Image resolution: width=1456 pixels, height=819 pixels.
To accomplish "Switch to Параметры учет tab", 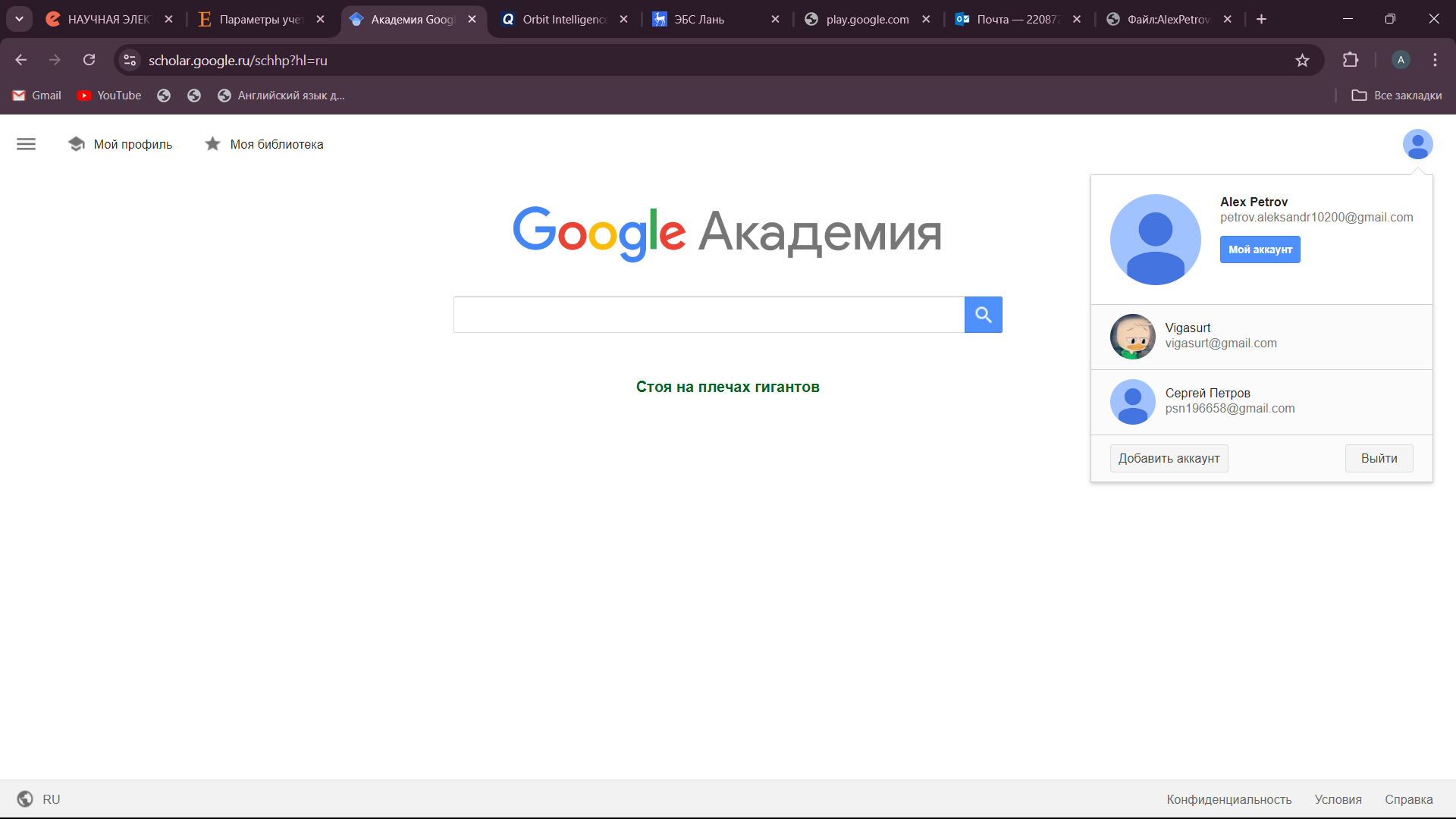I will [x=262, y=19].
